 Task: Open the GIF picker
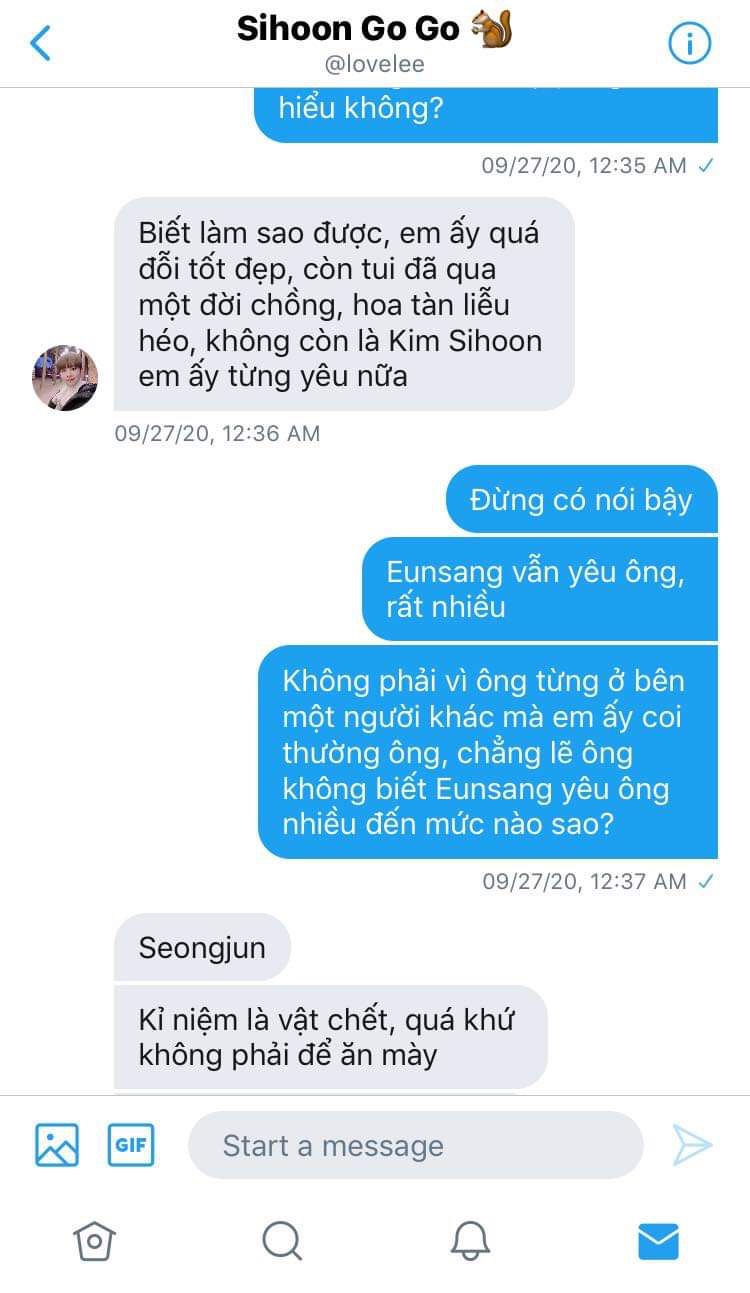(x=131, y=1145)
